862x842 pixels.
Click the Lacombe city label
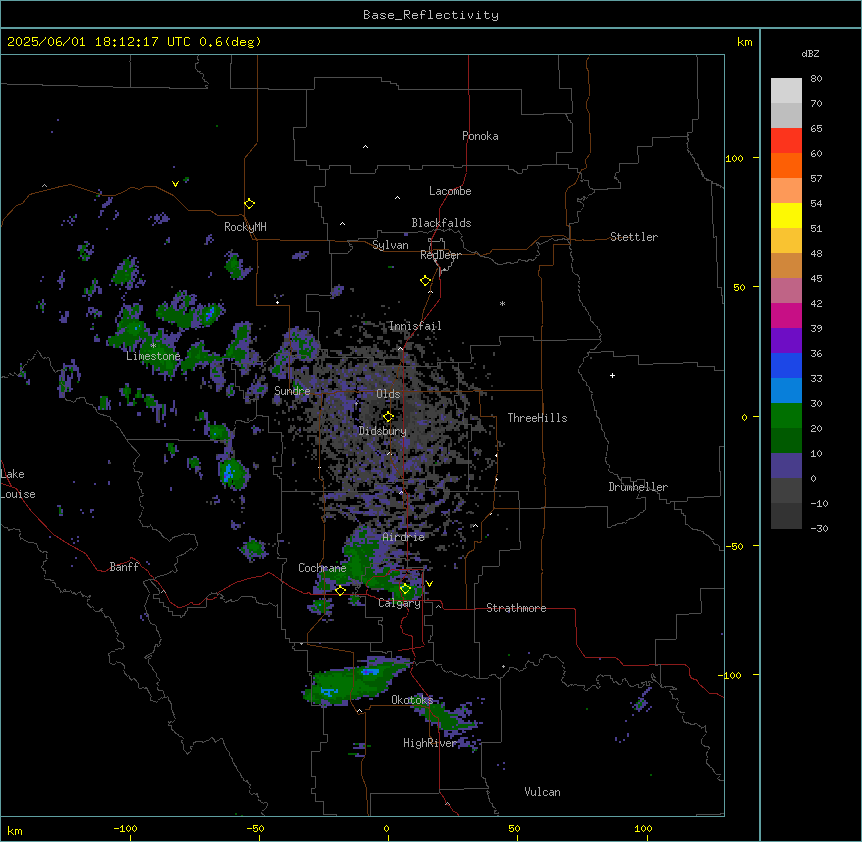(x=450, y=191)
